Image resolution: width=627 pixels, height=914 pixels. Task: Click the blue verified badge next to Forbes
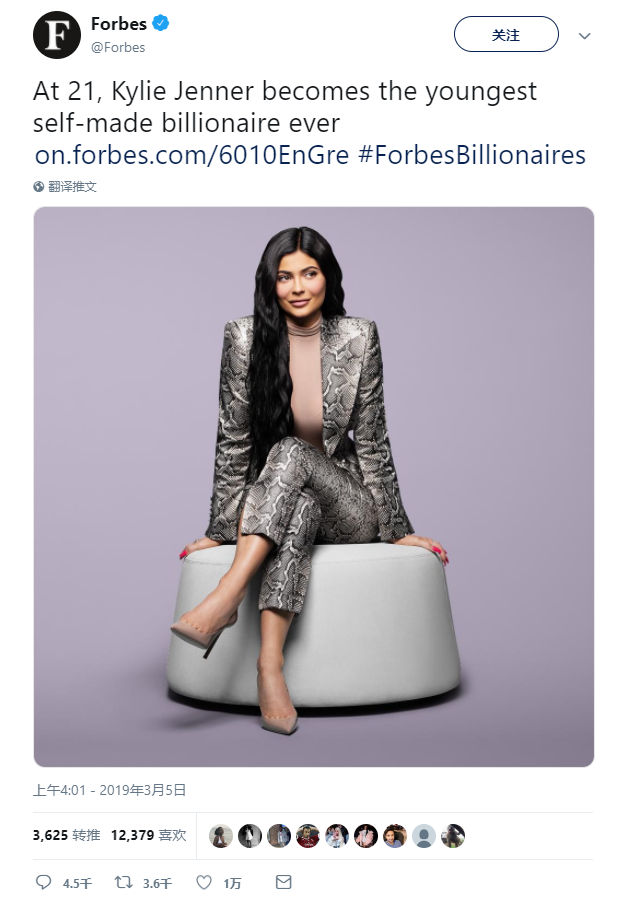[160, 23]
